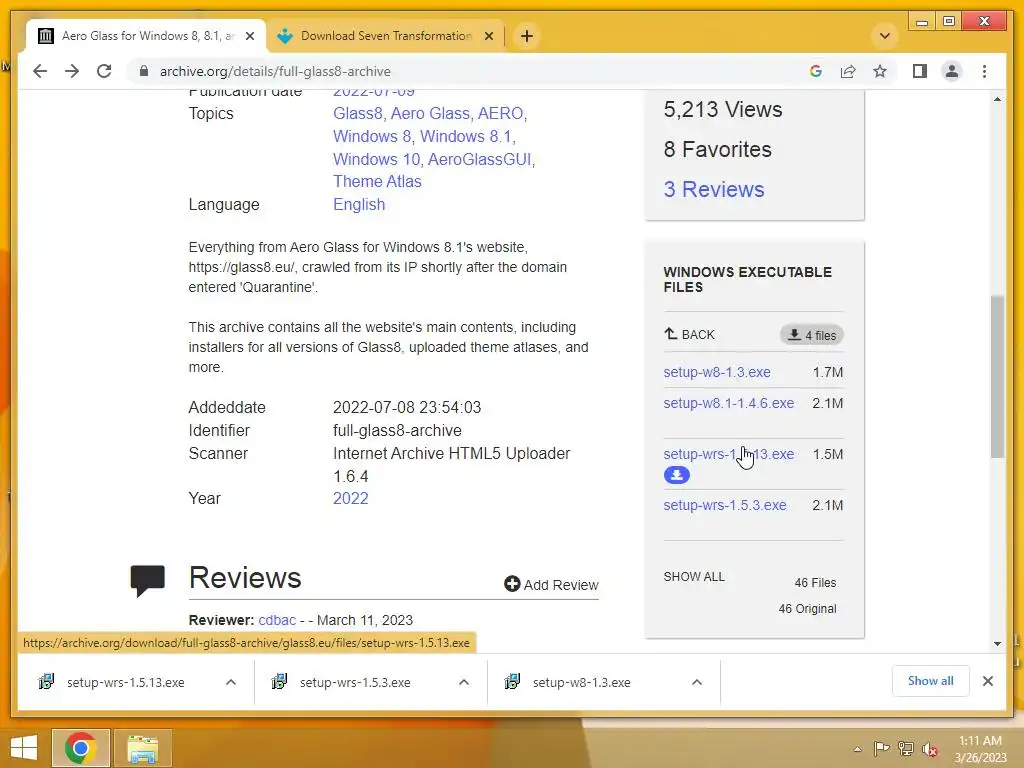Close the Download Seven Transformation tab
The width and height of the screenshot is (1024, 768).
pyautogui.click(x=488, y=36)
